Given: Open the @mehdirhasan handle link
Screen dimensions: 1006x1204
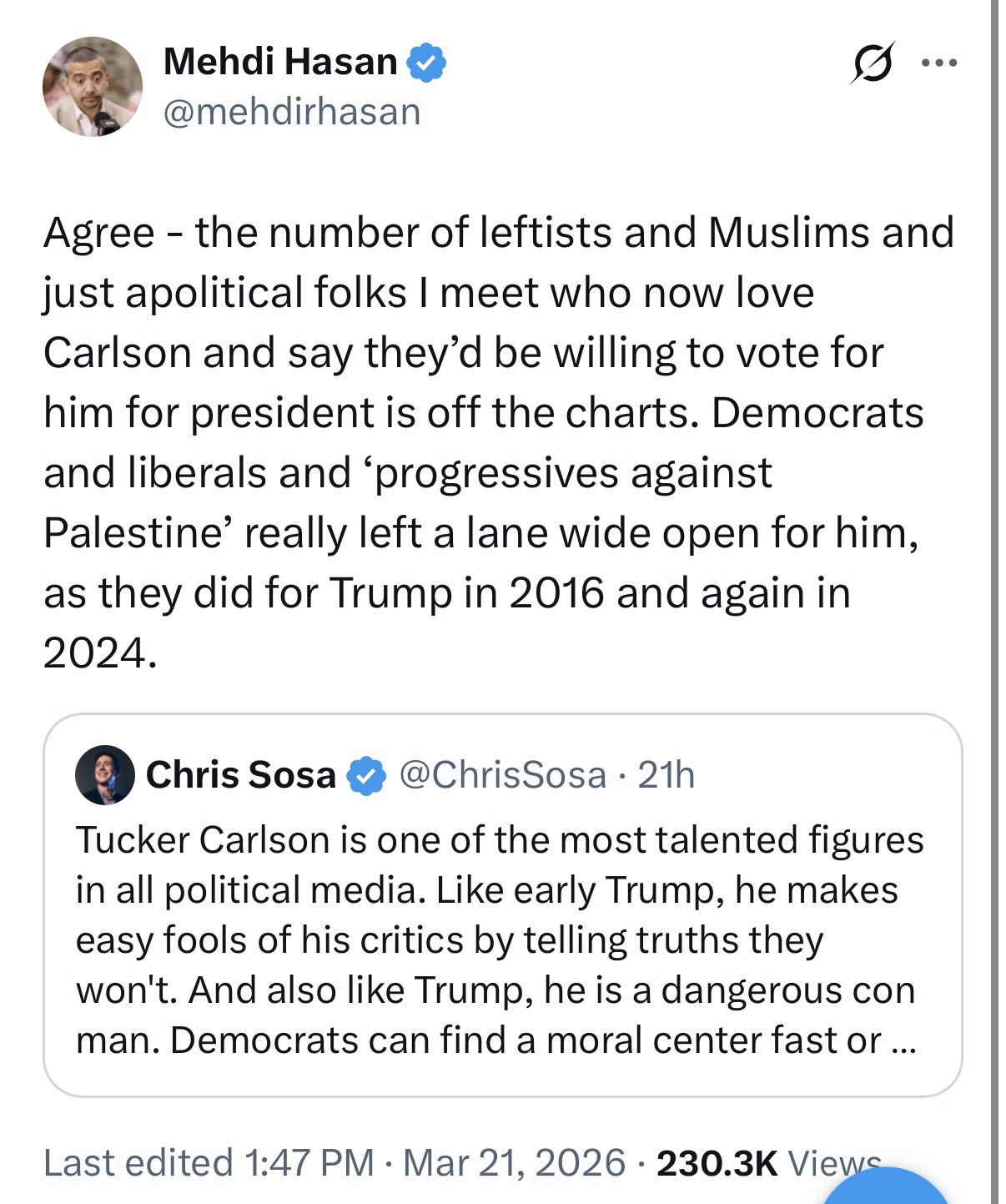Looking at the screenshot, I should tap(292, 112).
